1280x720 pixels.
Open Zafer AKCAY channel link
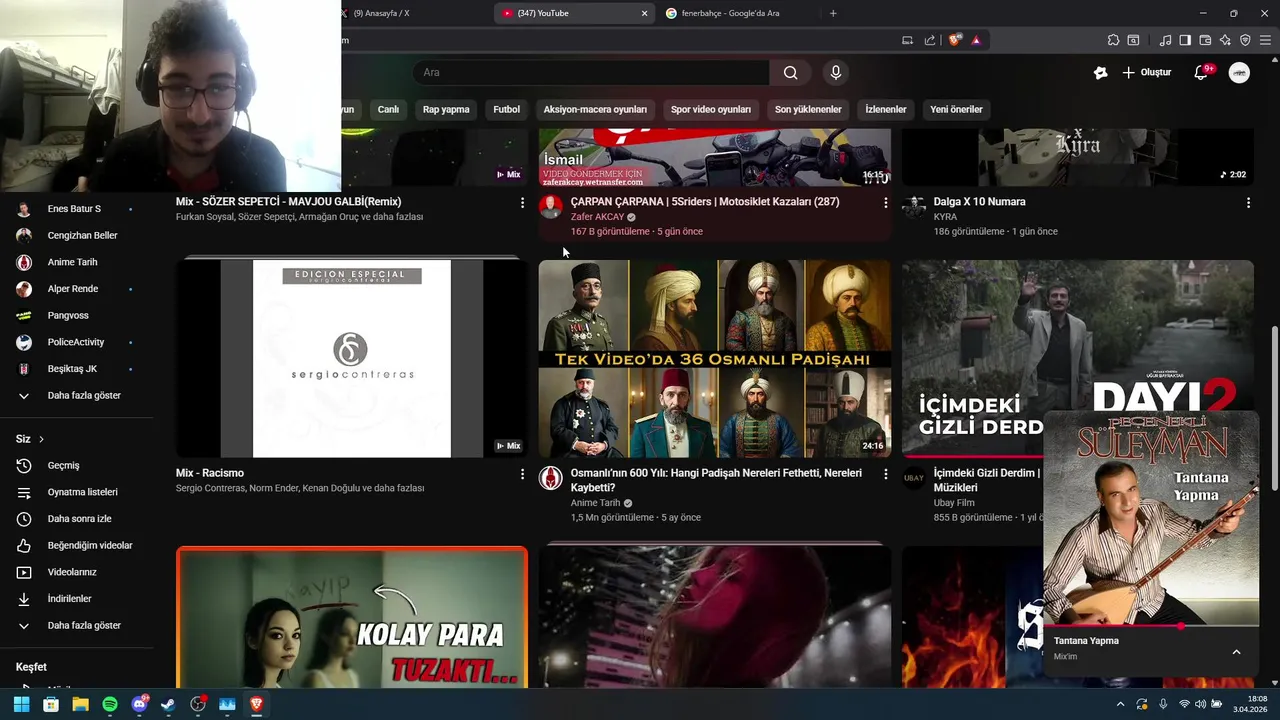[597, 217]
